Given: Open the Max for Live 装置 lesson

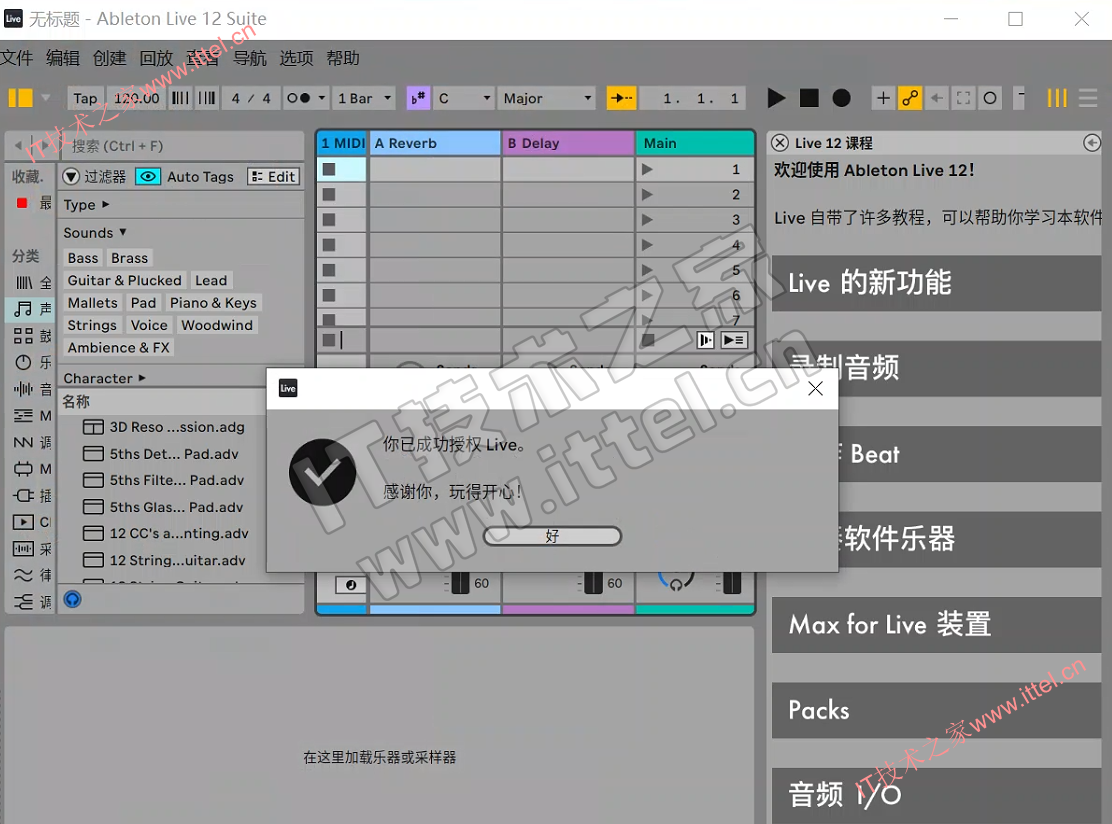Looking at the screenshot, I should [x=936, y=625].
